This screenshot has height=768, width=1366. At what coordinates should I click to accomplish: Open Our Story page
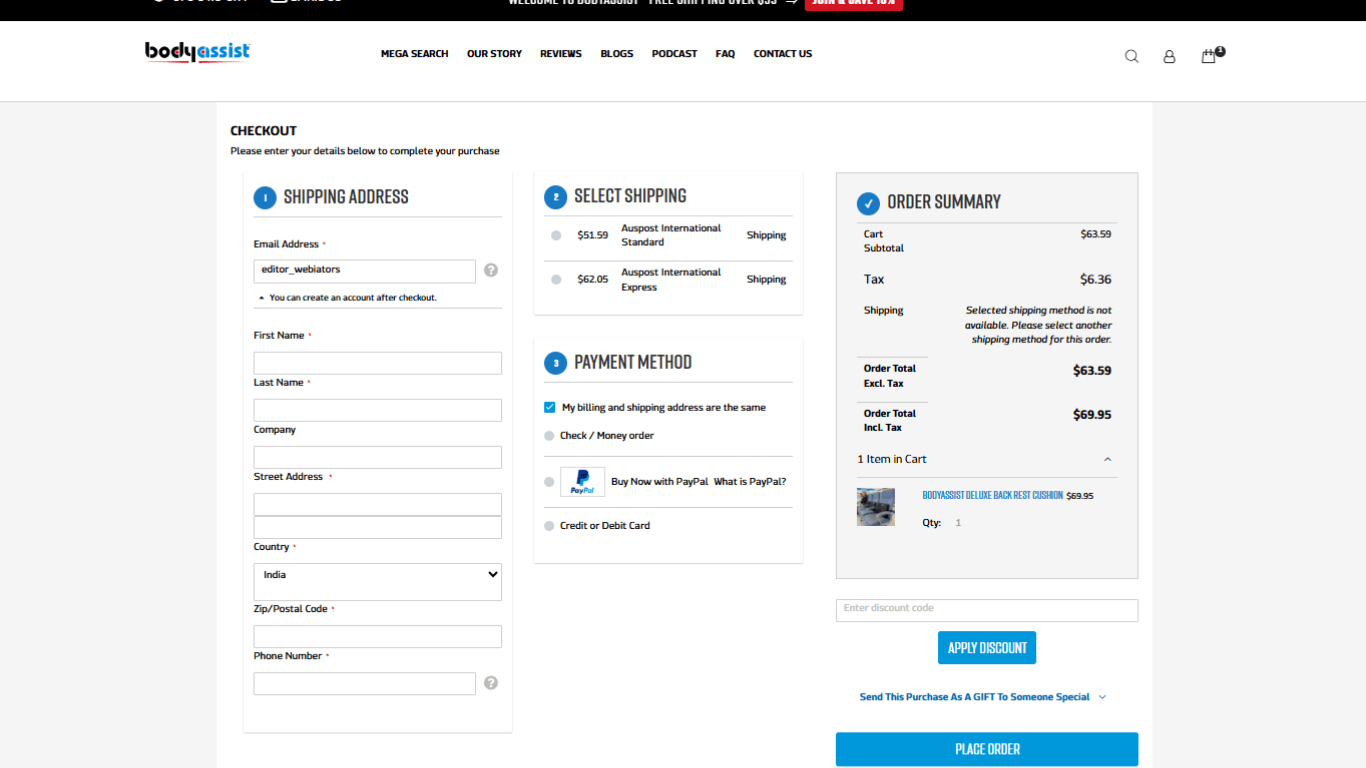494,54
